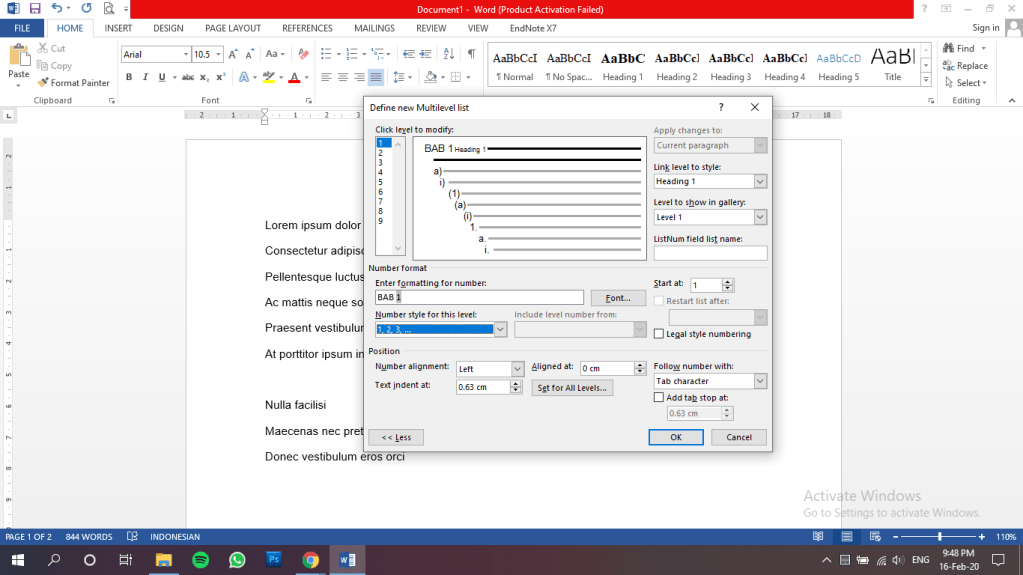This screenshot has height=575, width=1023.
Task: Click the Enter formatting for number field
Action: pos(479,298)
